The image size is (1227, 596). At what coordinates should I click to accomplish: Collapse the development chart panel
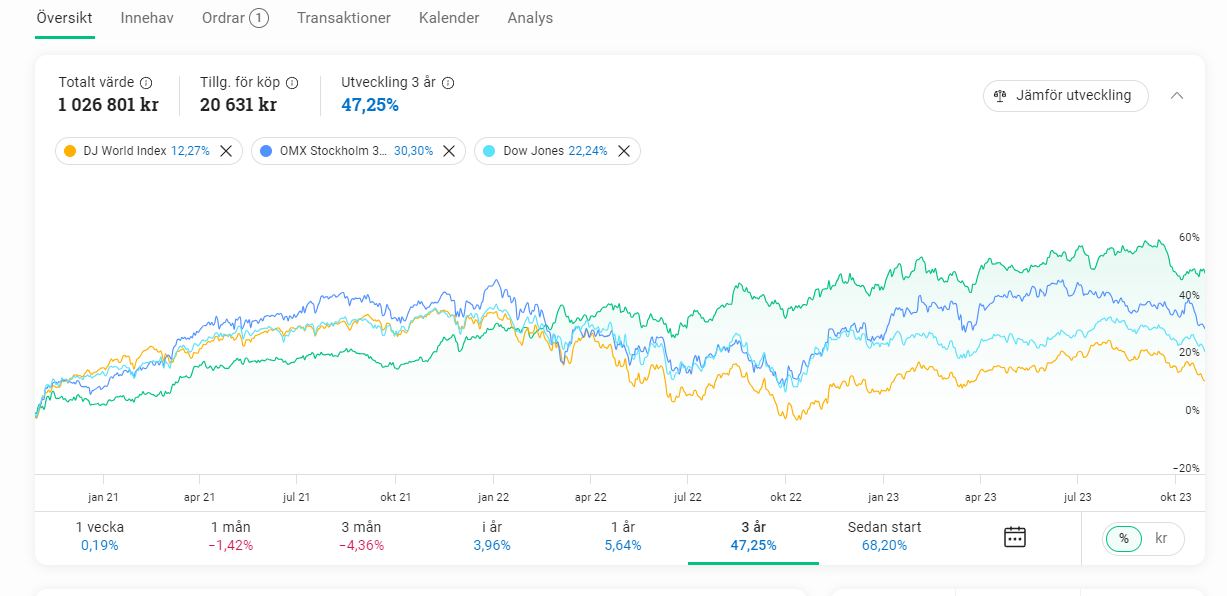(1177, 96)
